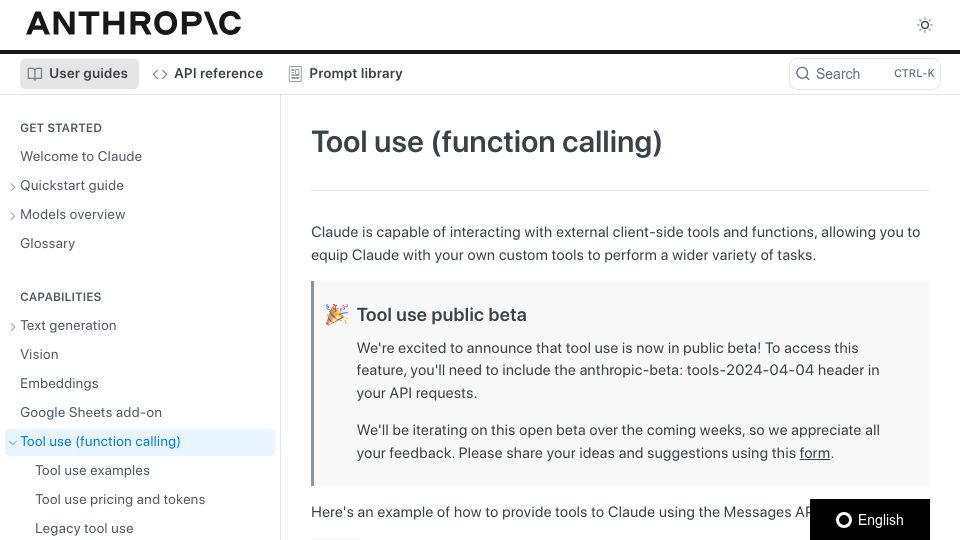Screen dimensions: 960x540
Task: Click the page title Tool use (function calling)
Action: (x=486, y=142)
